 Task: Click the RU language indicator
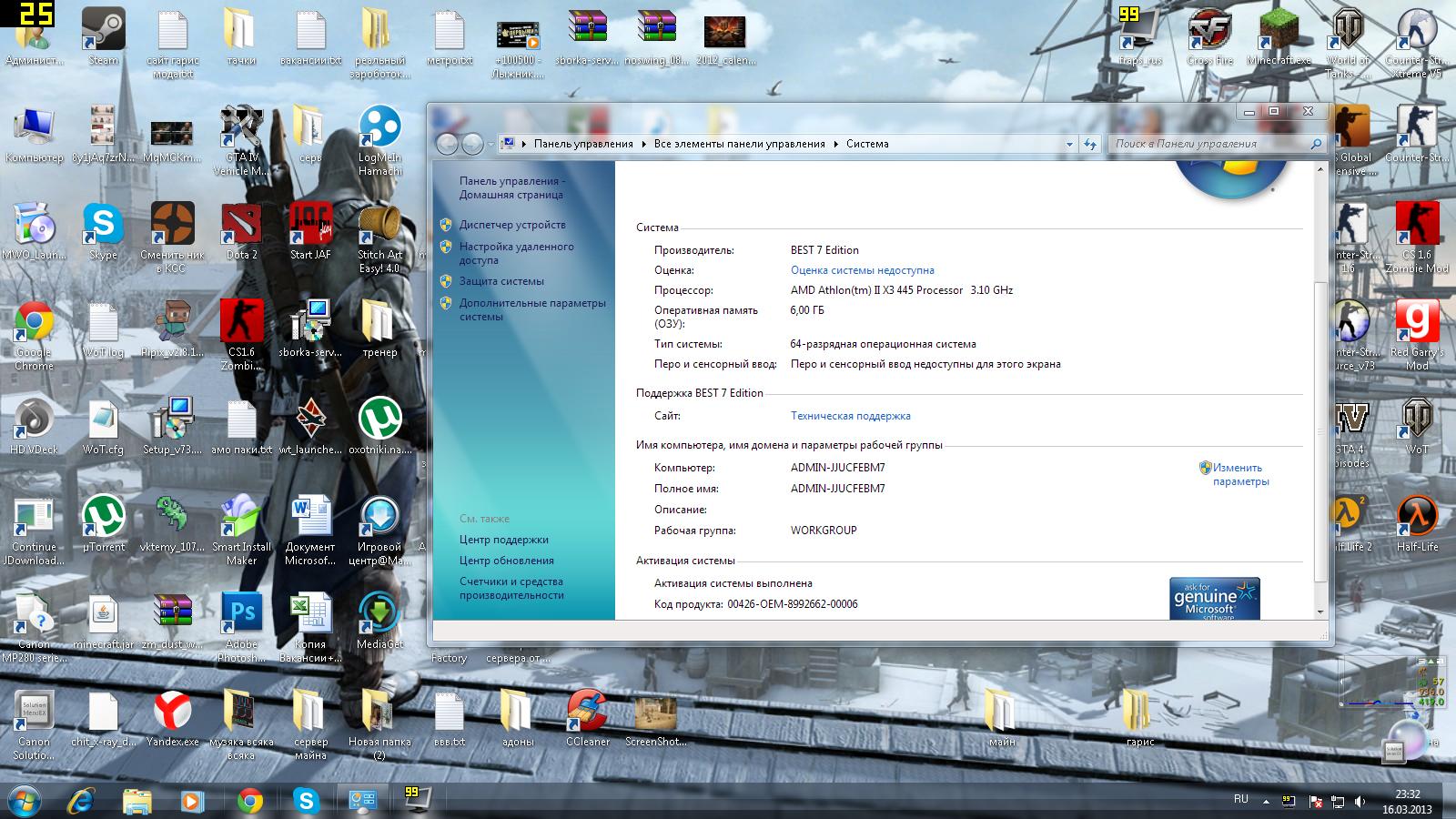[x=1241, y=799]
